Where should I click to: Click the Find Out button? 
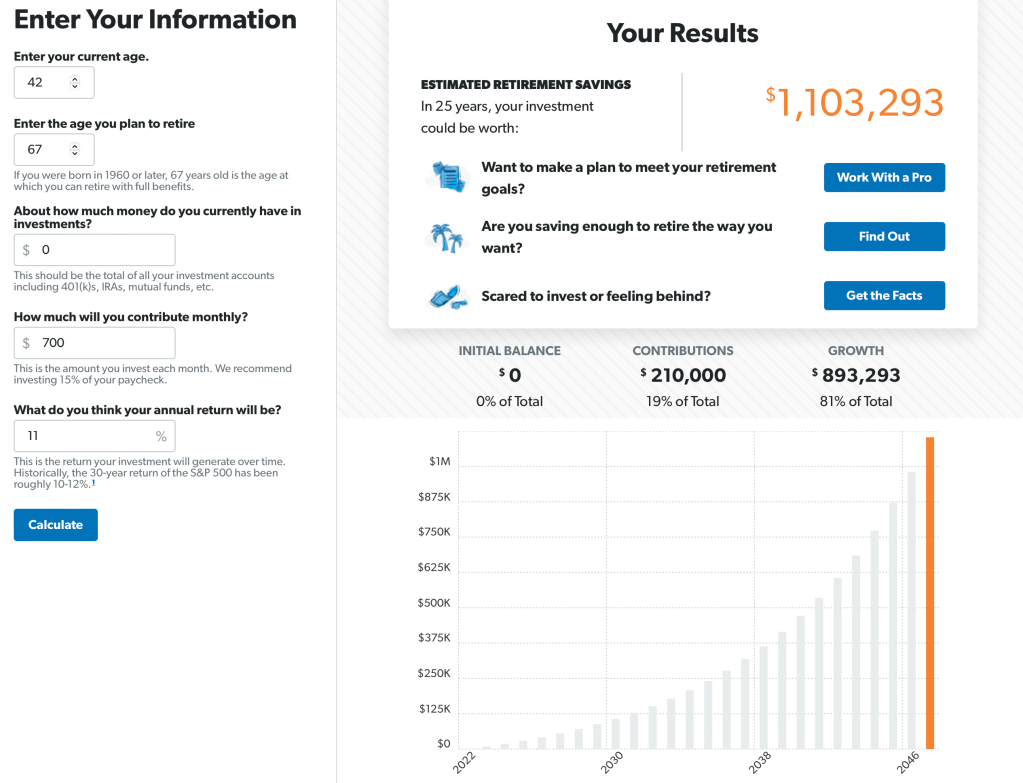[x=883, y=237]
